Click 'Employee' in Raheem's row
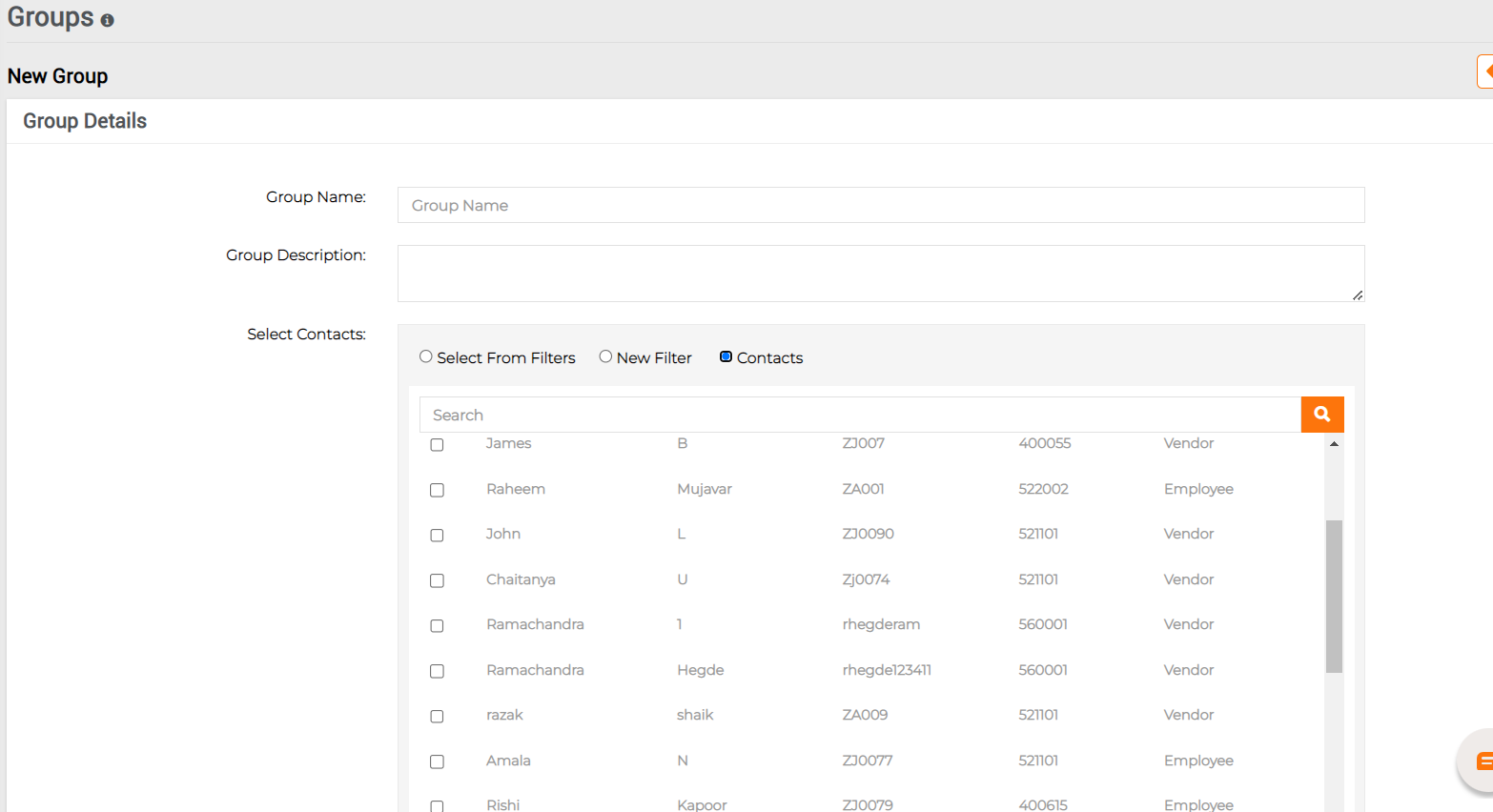1493x812 pixels. coord(1198,489)
